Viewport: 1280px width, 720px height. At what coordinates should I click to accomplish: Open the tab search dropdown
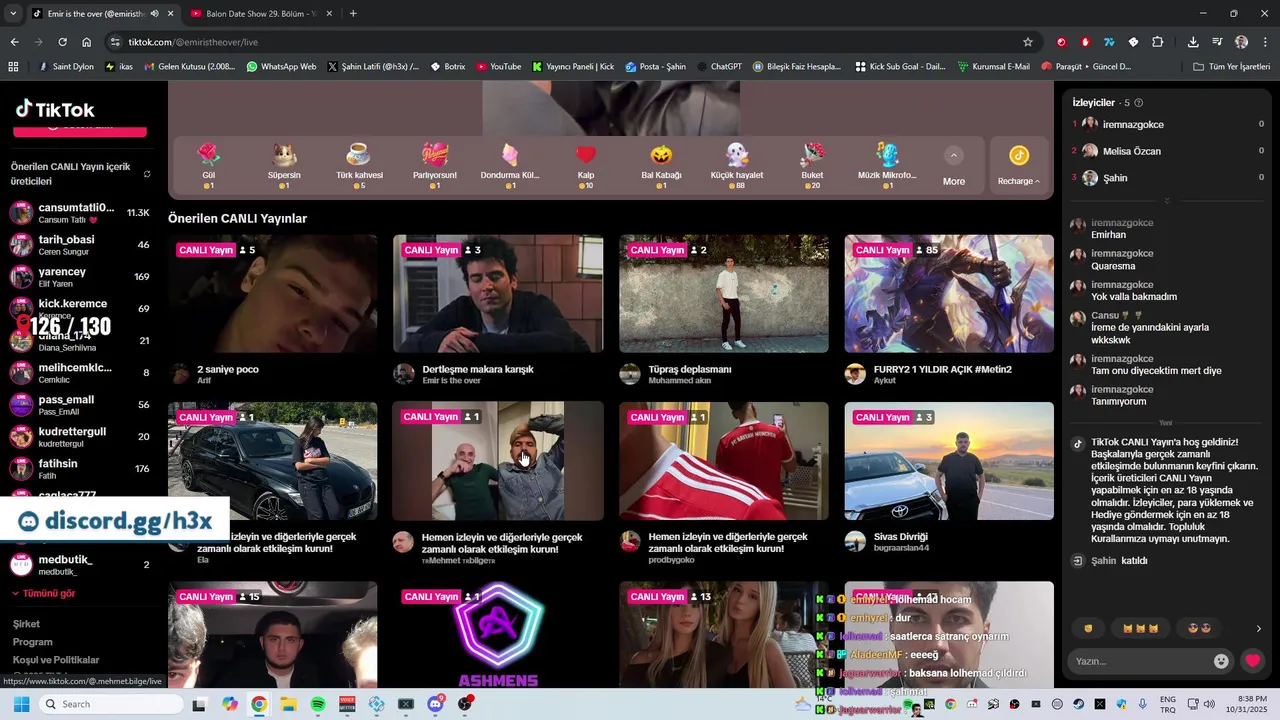click(x=12, y=14)
